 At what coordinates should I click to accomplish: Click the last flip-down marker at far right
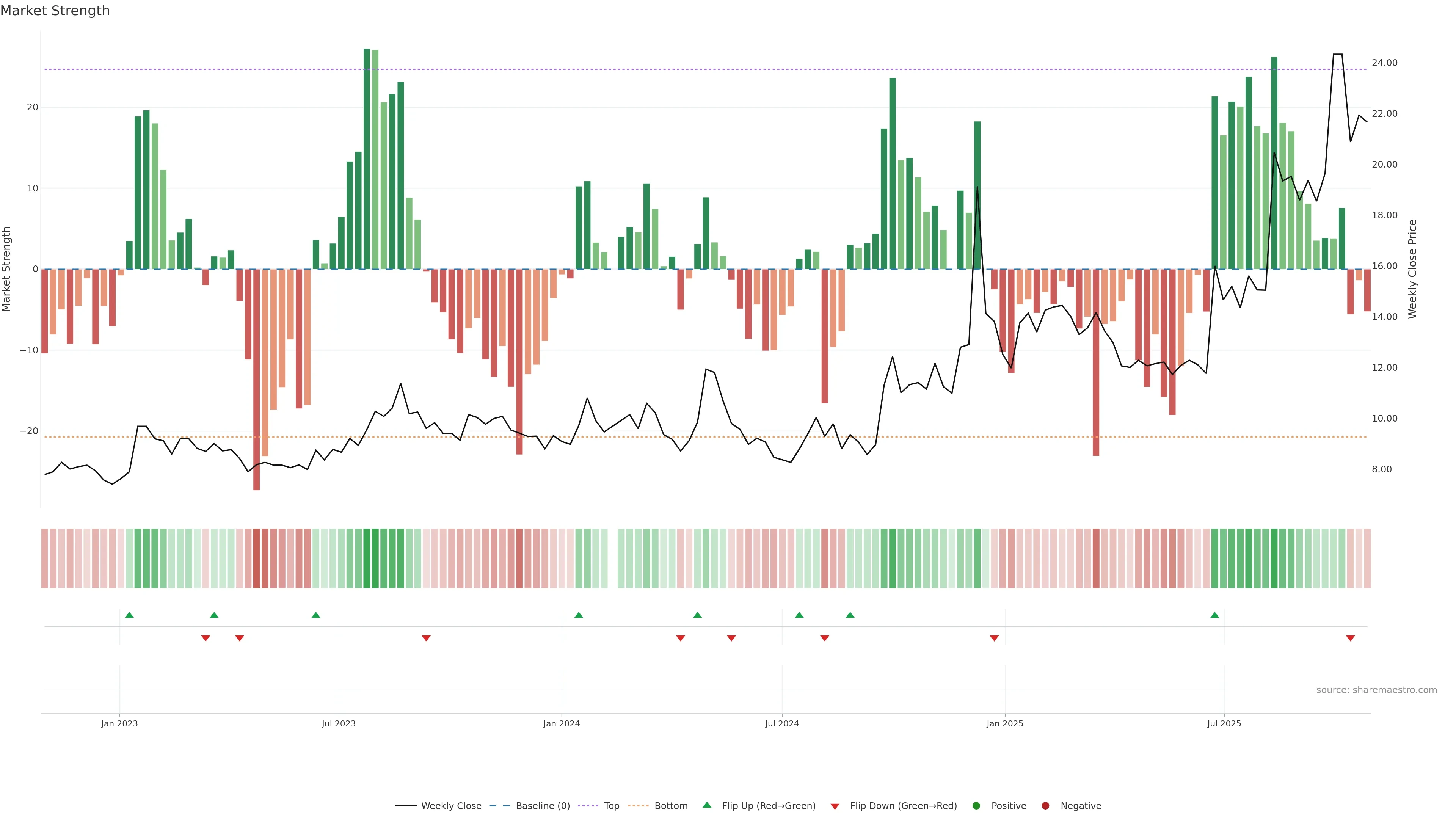pos(1350,638)
